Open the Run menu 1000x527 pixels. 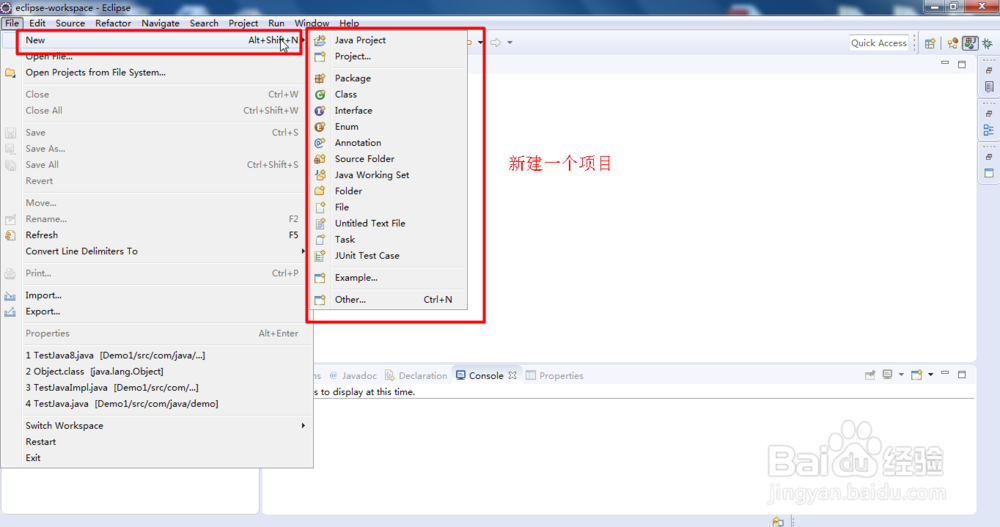tap(276, 23)
